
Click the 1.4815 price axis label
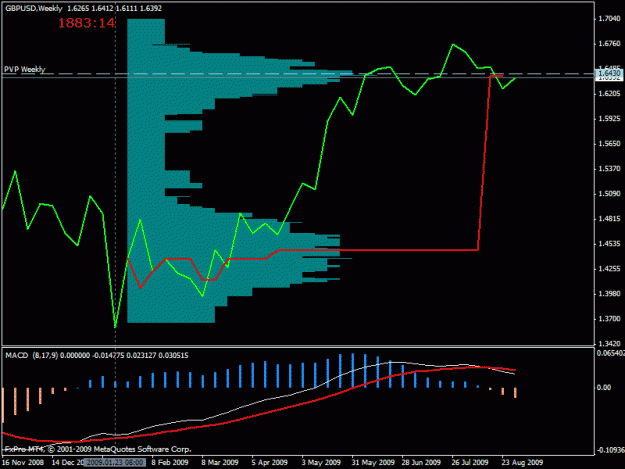coord(609,218)
